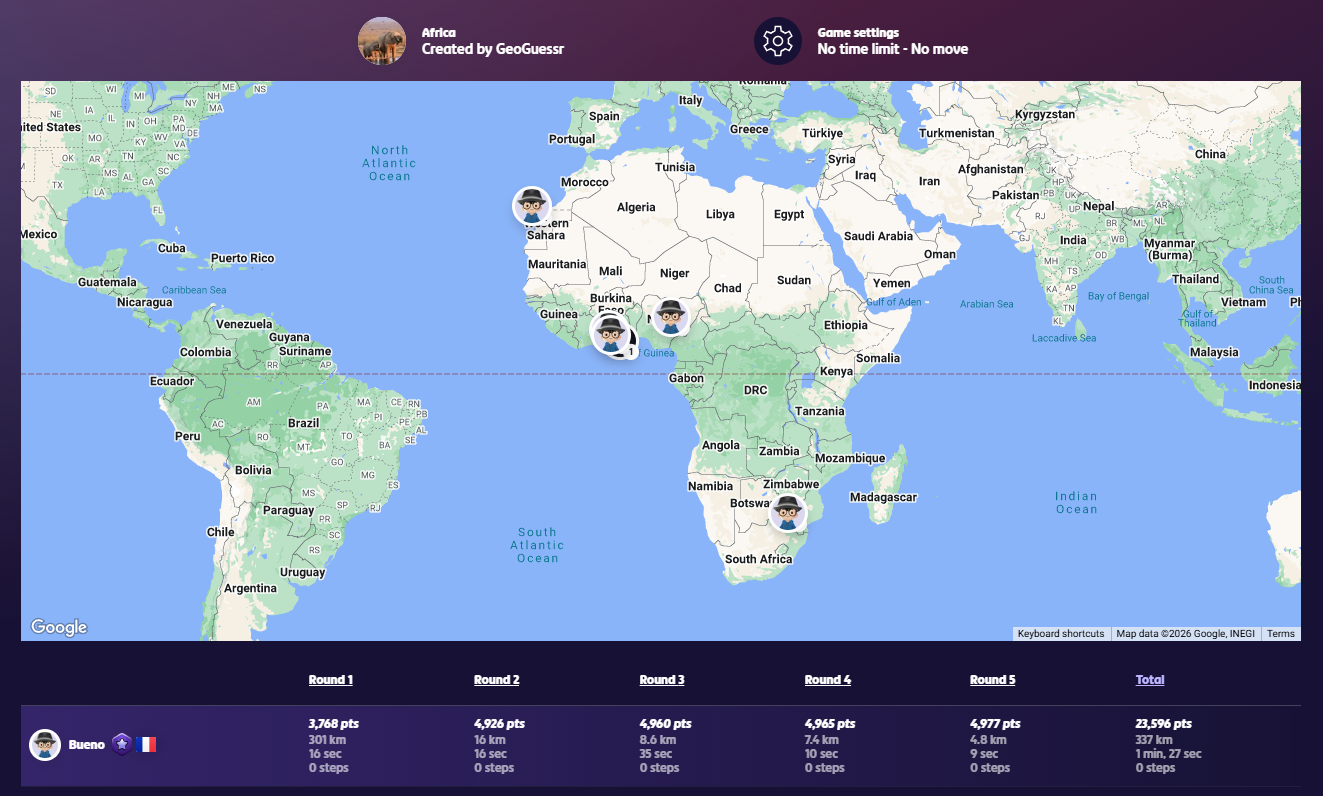The height and width of the screenshot is (796, 1323).
Task: Click the Google logo on the map
Action: [59, 627]
